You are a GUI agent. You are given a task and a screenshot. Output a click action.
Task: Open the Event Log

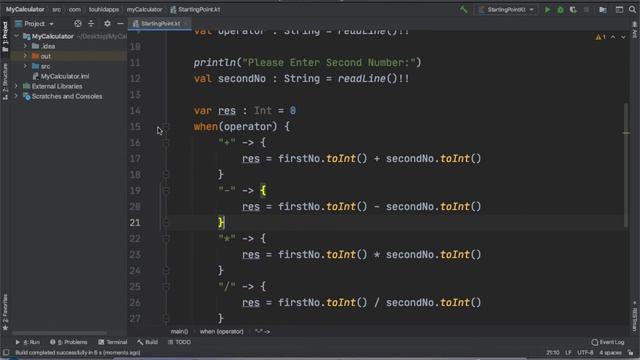click(x=608, y=342)
